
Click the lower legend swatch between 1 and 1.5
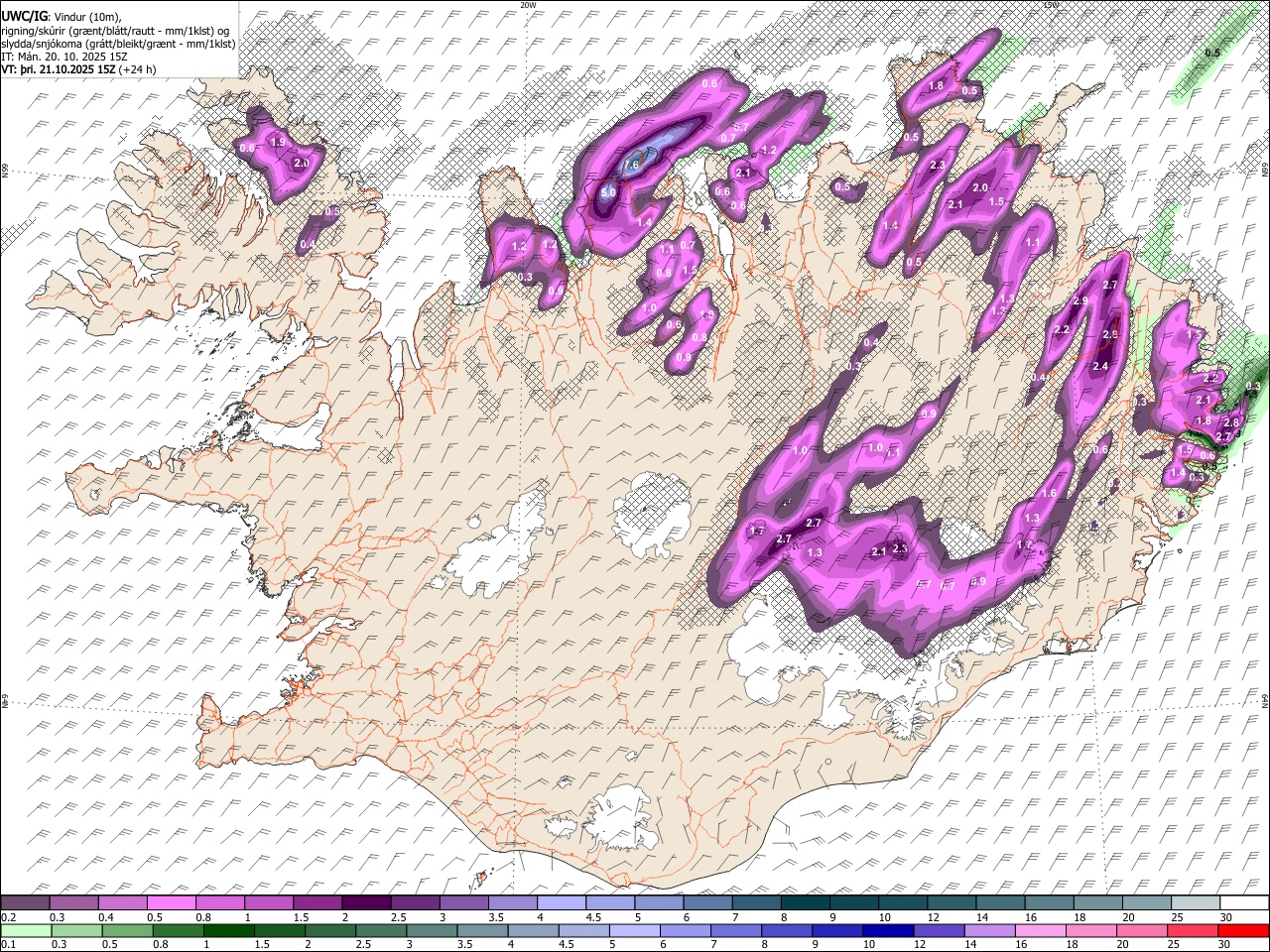229,930
